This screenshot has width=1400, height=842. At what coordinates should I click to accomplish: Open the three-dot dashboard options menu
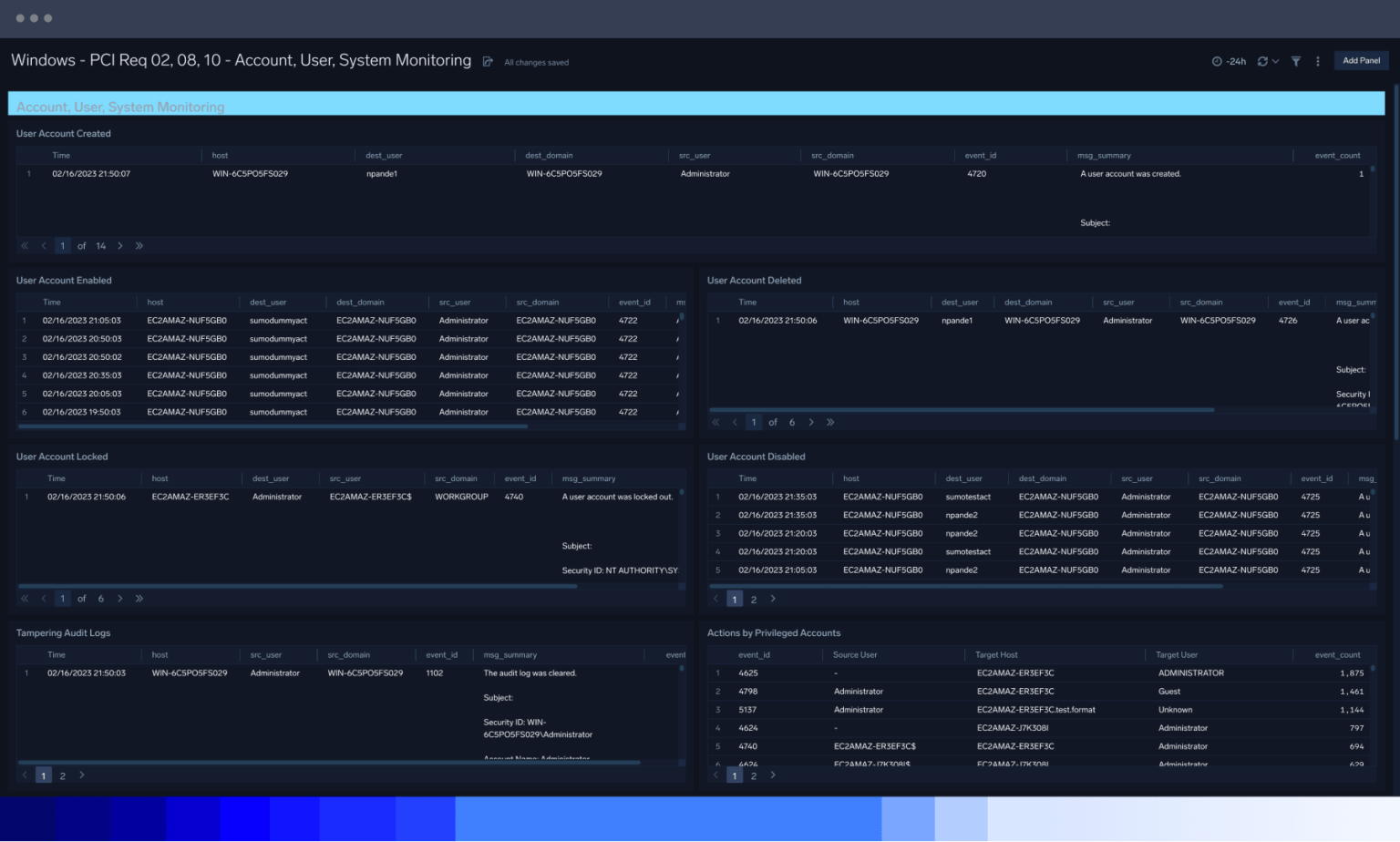(1318, 61)
